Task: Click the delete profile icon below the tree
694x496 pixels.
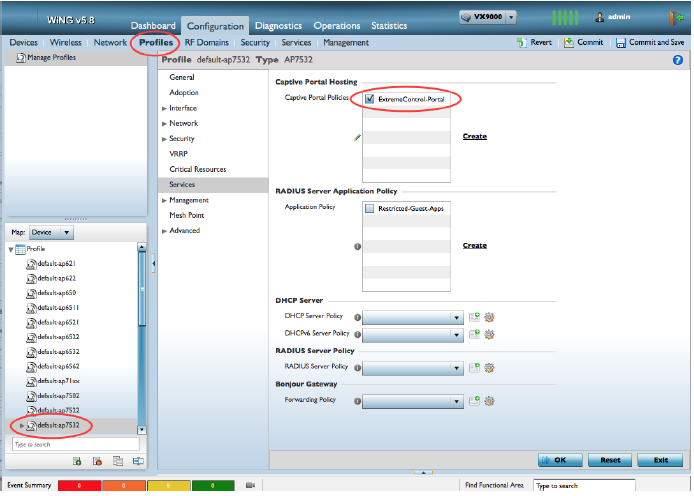Action: coord(97,461)
